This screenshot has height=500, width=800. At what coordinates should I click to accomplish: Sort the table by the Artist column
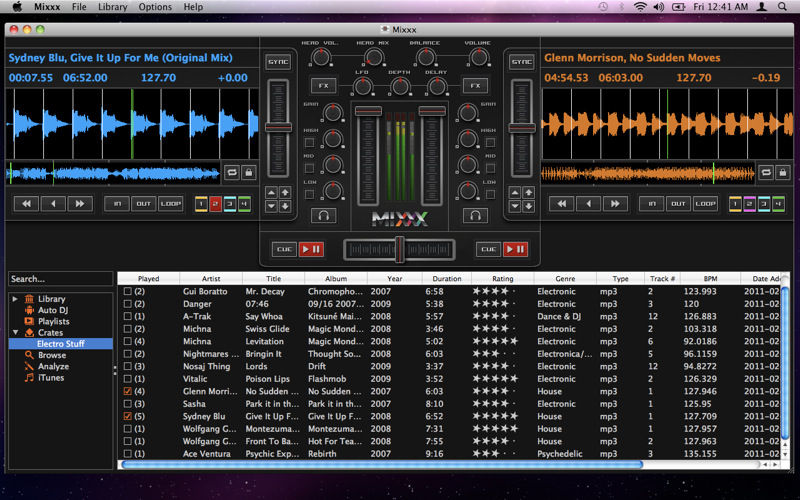211,279
